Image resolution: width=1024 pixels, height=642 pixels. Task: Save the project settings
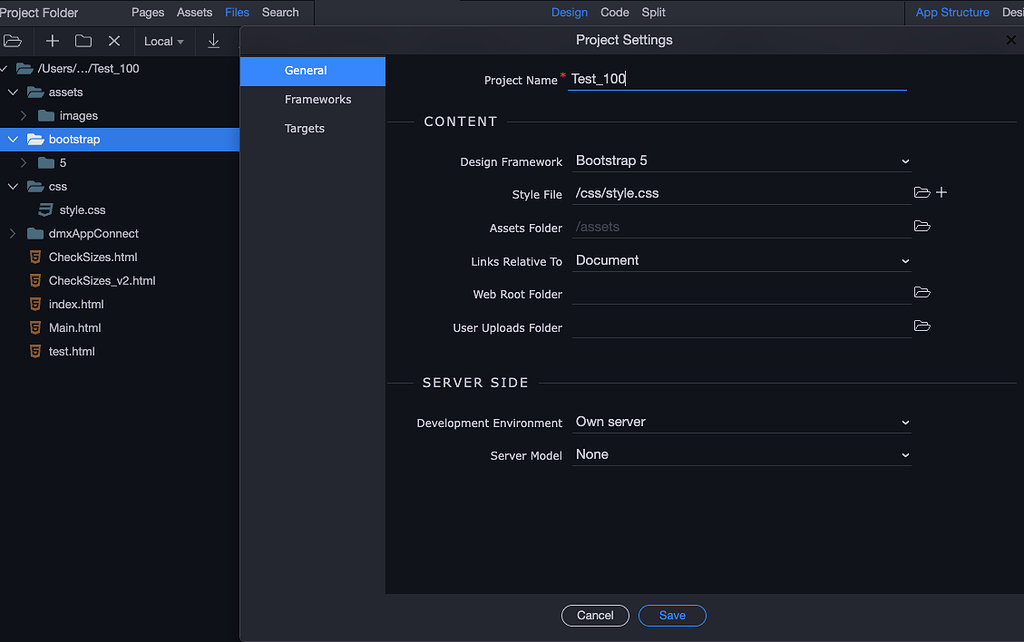672,615
